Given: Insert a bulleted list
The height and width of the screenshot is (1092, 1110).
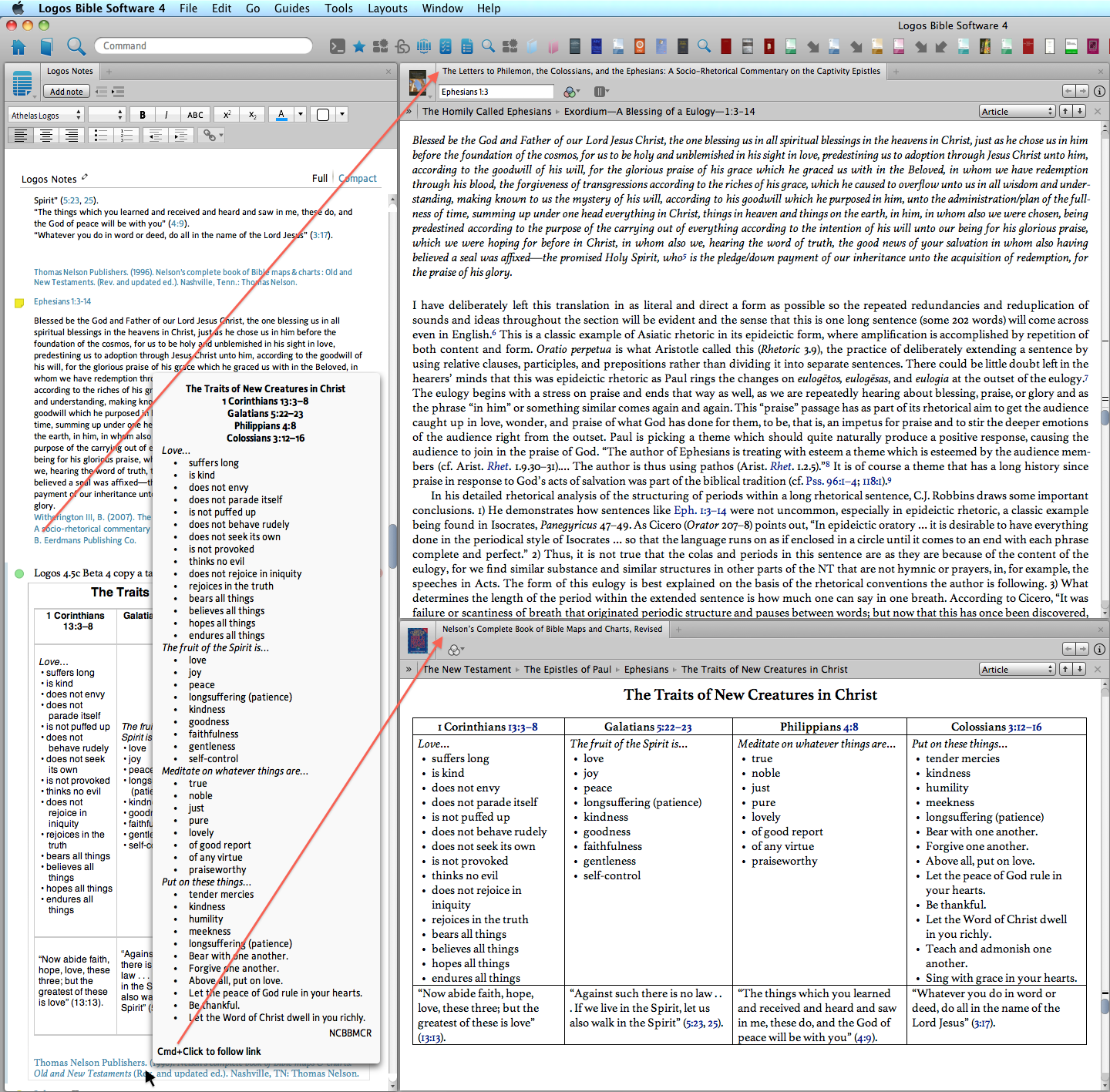Looking at the screenshot, I should 100,136.
